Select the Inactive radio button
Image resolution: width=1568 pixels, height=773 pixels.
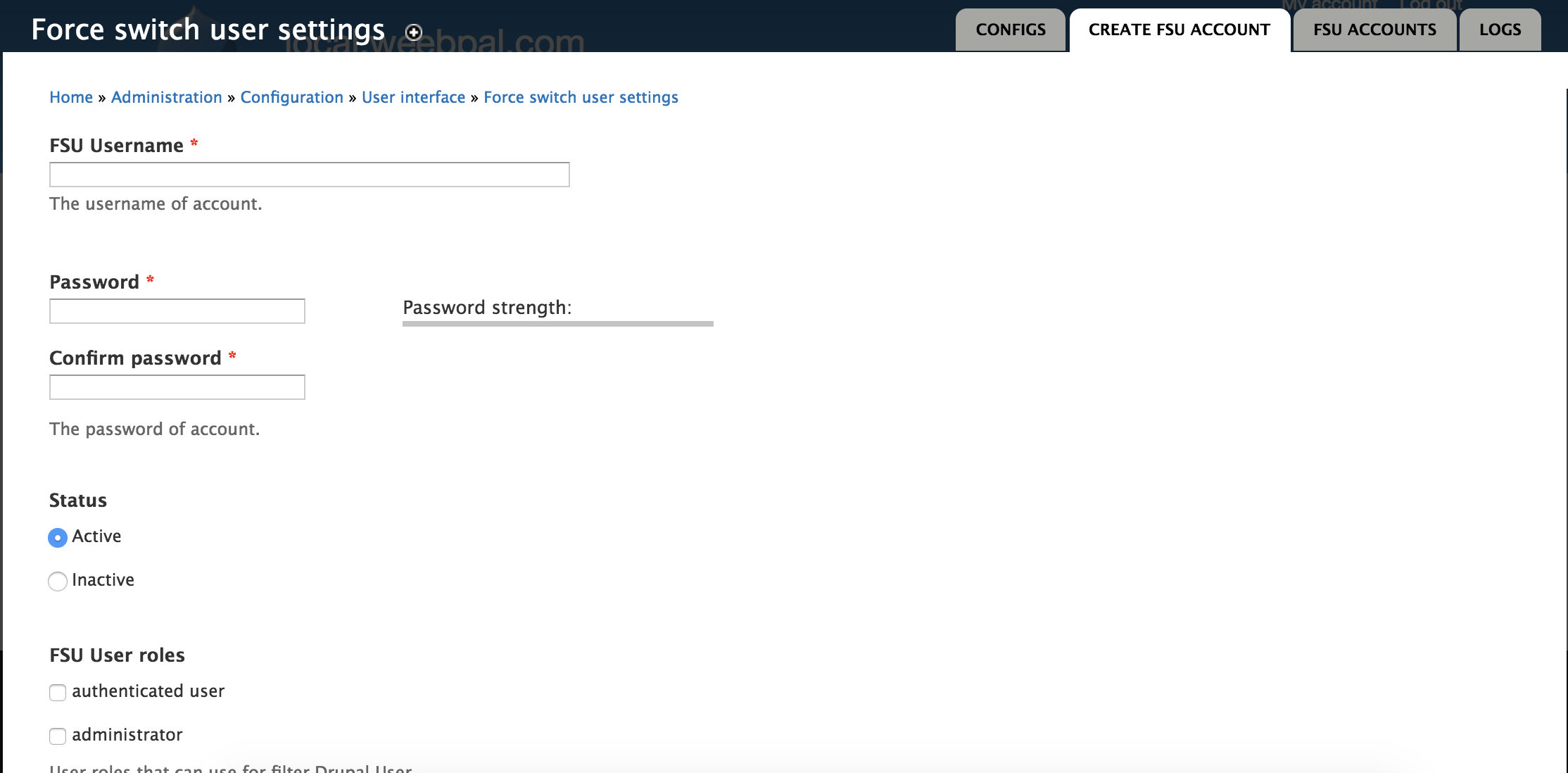click(58, 580)
